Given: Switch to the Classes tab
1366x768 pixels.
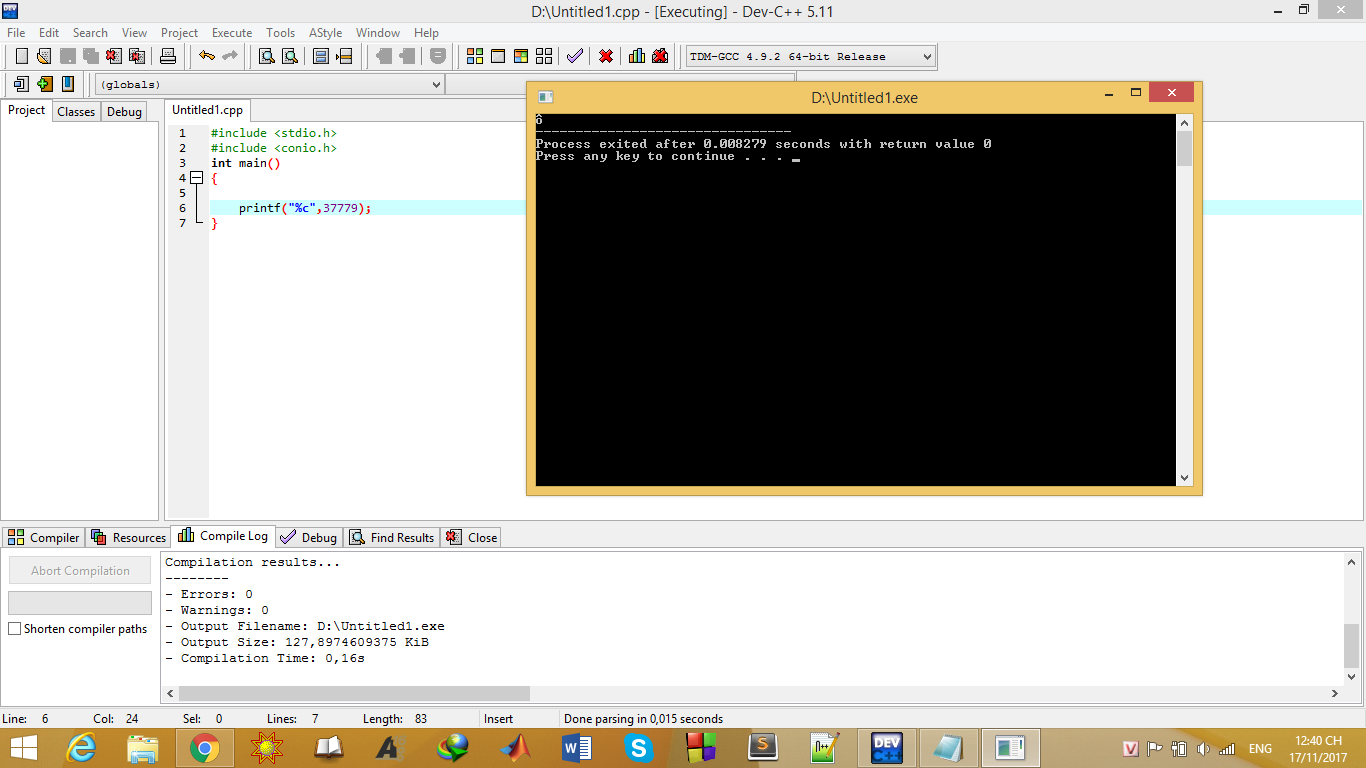Looking at the screenshot, I should (76, 112).
